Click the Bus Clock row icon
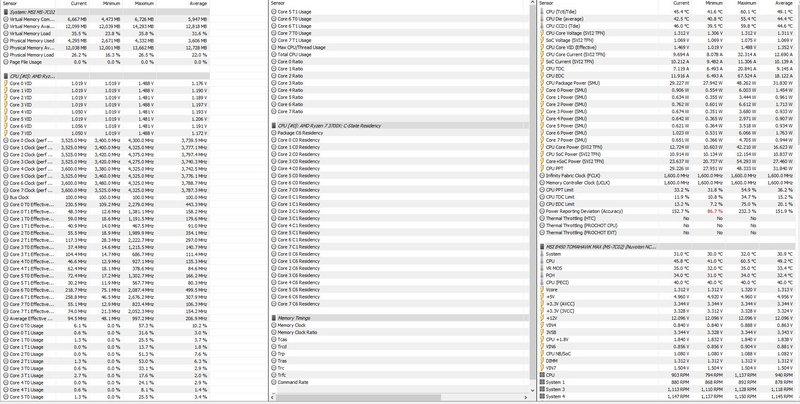 [6, 197]
